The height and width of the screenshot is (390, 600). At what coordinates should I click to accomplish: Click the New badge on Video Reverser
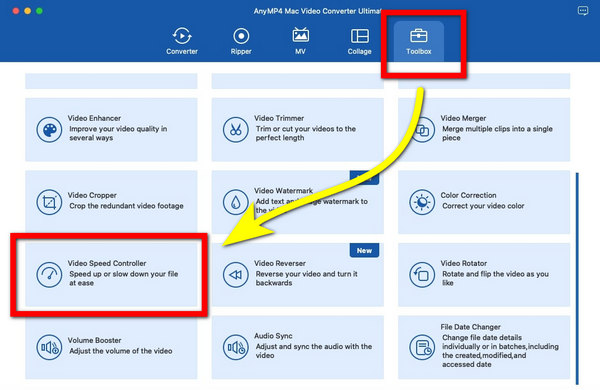click(364, 250)
